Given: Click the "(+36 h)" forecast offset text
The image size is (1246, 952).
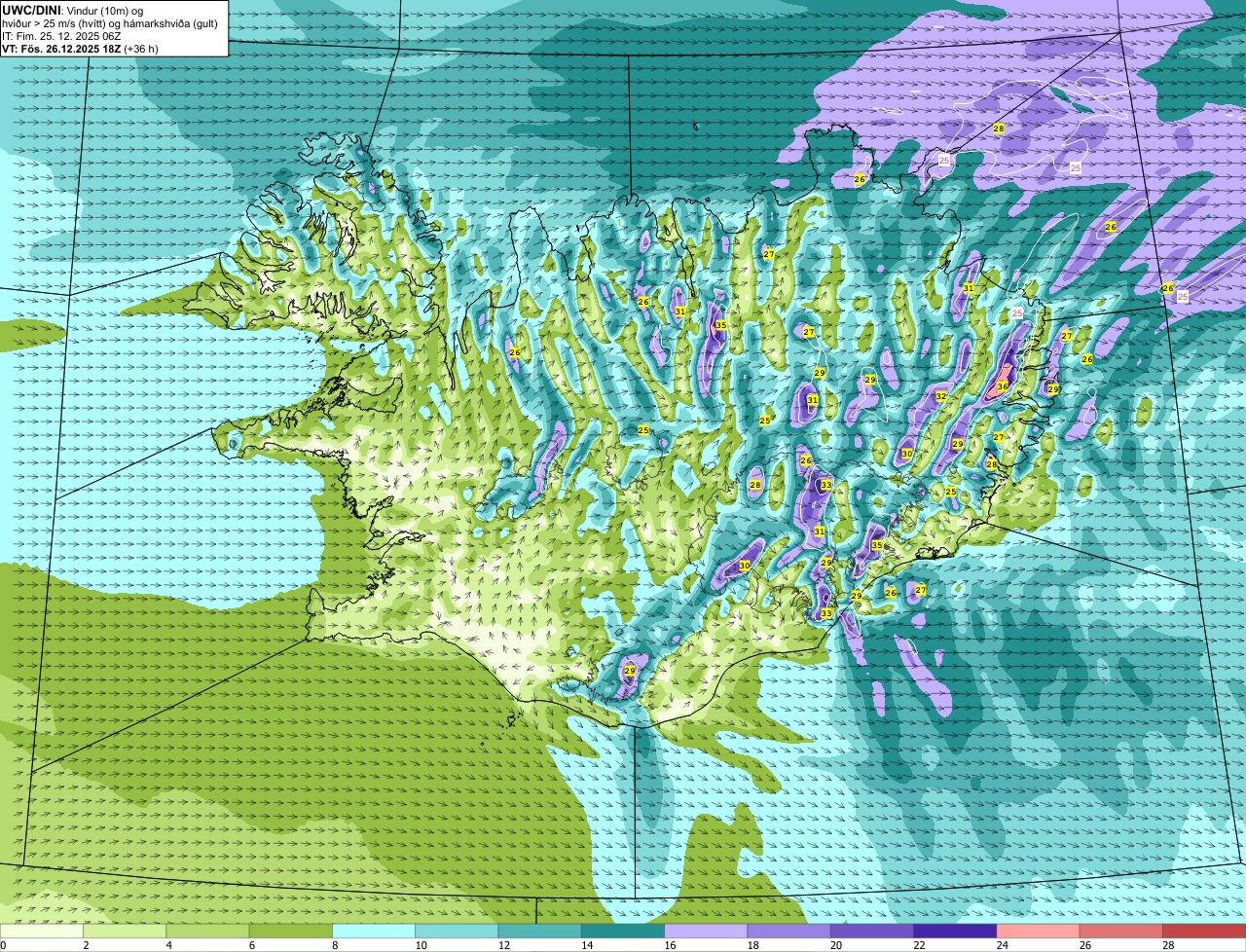Looking at the screenshot, I should (x=141, y=48).
